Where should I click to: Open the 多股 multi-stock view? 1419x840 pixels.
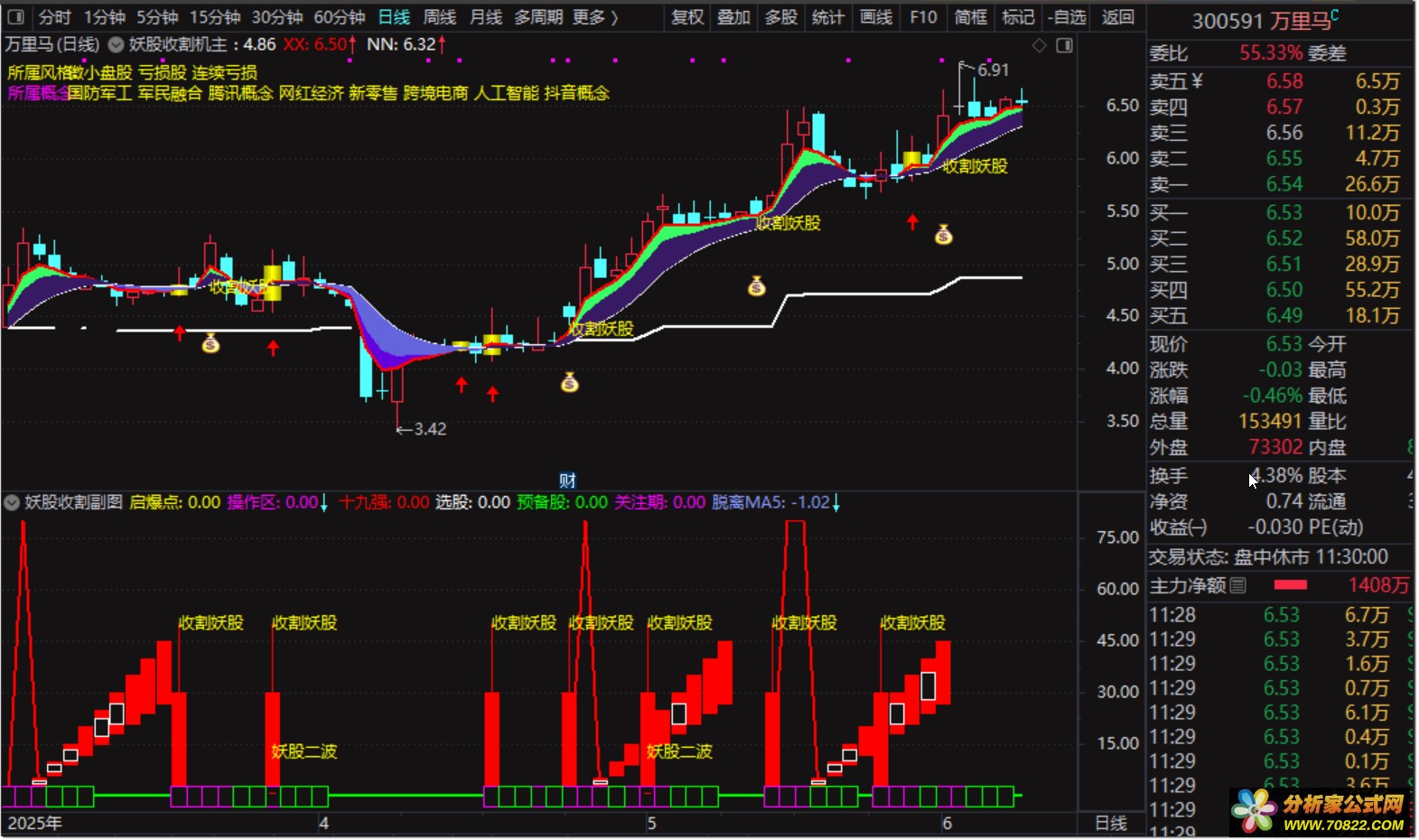(x=781, y=17)
